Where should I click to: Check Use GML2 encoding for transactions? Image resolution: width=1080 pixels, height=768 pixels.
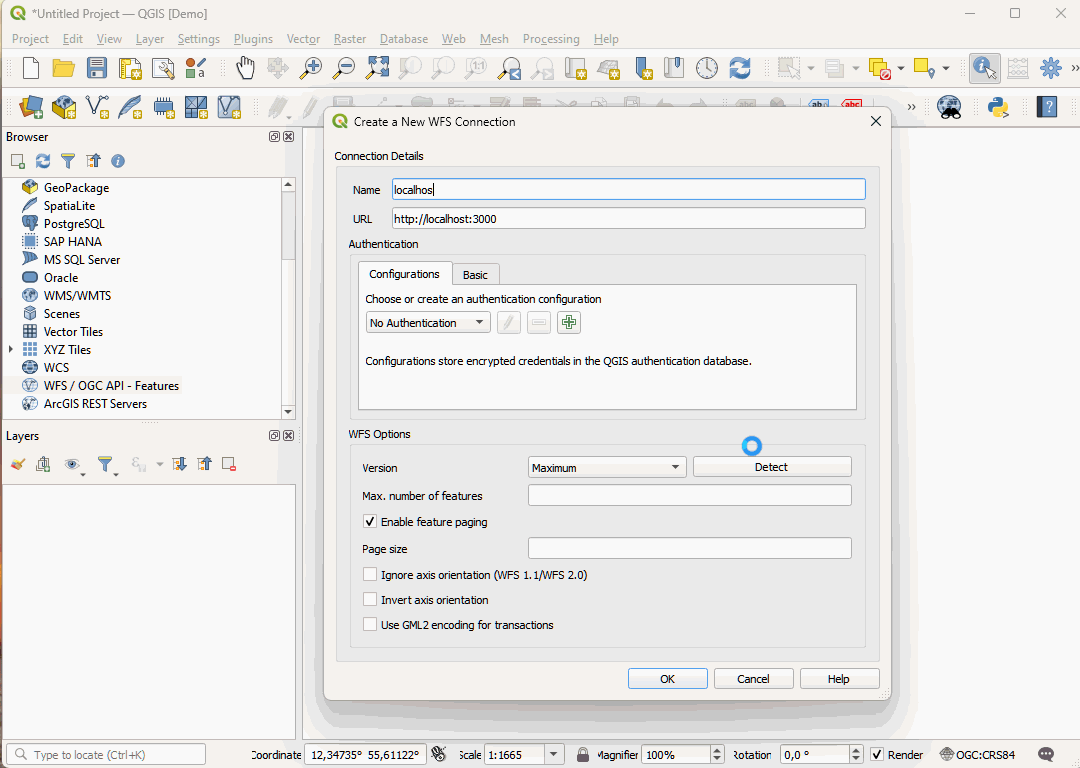click(370, 624)
